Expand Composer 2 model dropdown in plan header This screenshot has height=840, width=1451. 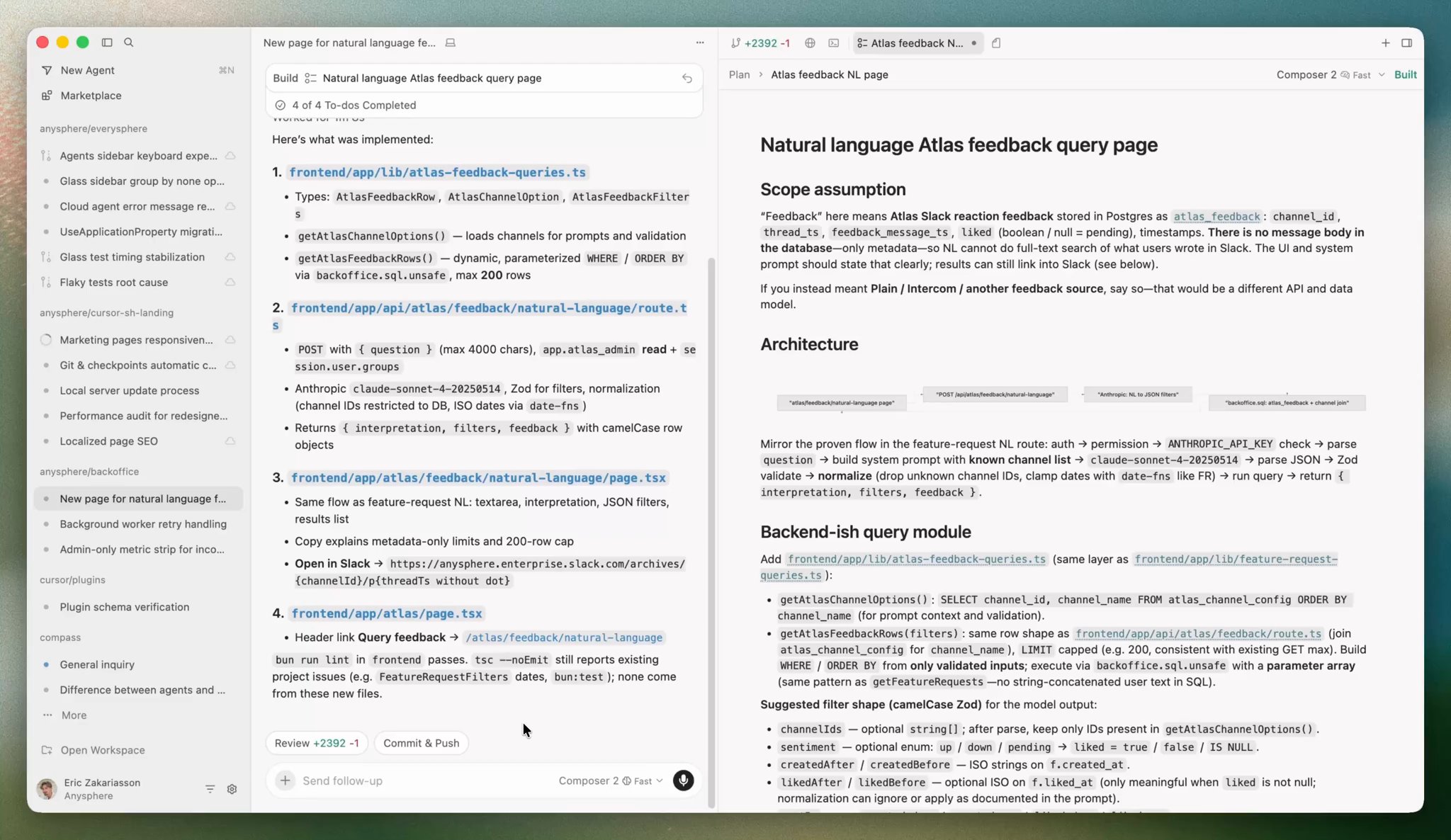click(1330, 74)
